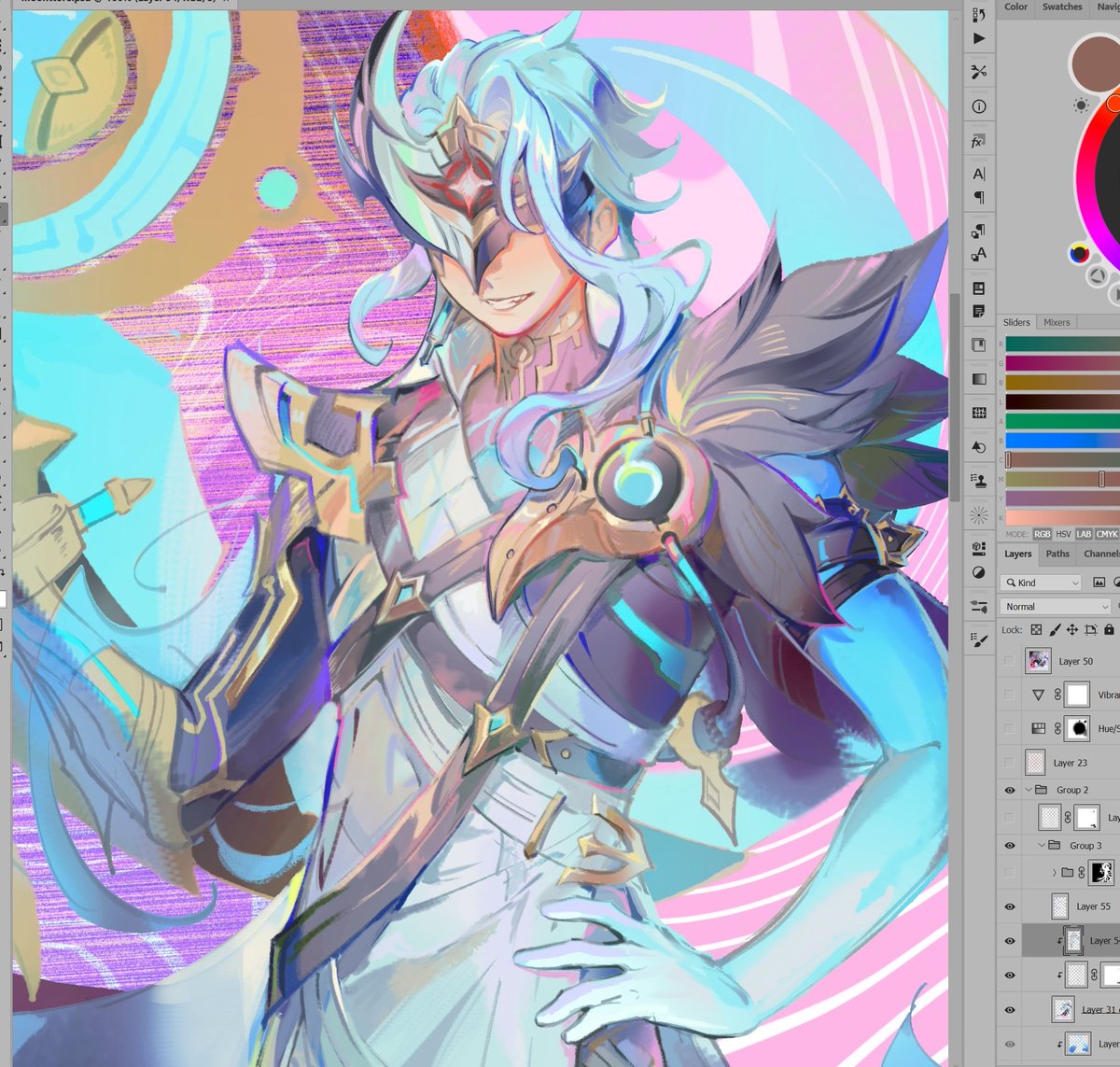1120x1067 pixels.
Task: Toggle the LAB mode button
Action: (x=1084, y=535)
